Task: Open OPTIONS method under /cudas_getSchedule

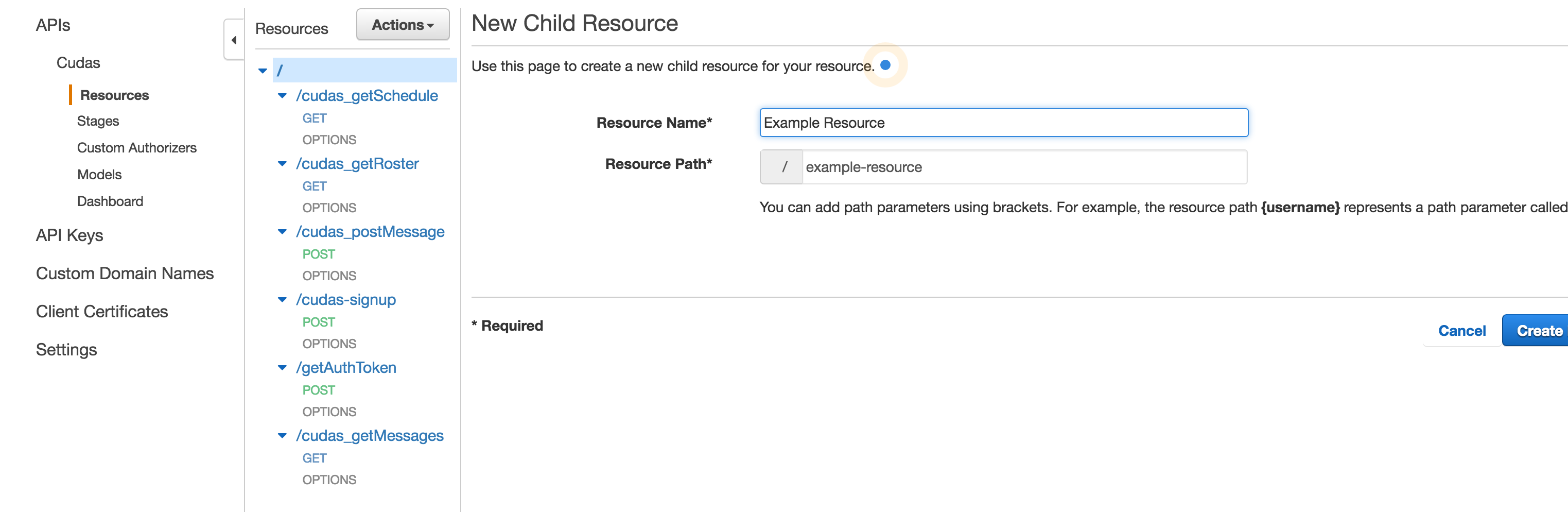Action: [x=329, y=140]
